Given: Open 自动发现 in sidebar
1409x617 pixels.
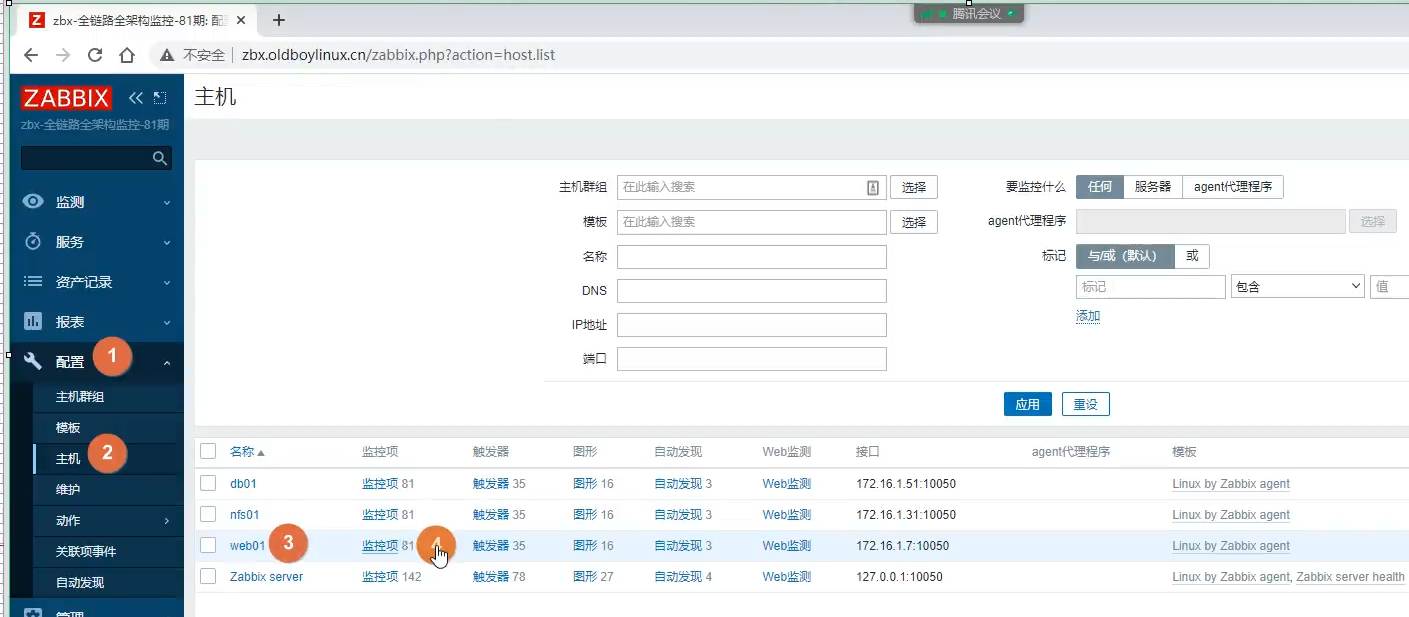Looking at the screenshot, I should pyautogui.click(x=80, y=582).
